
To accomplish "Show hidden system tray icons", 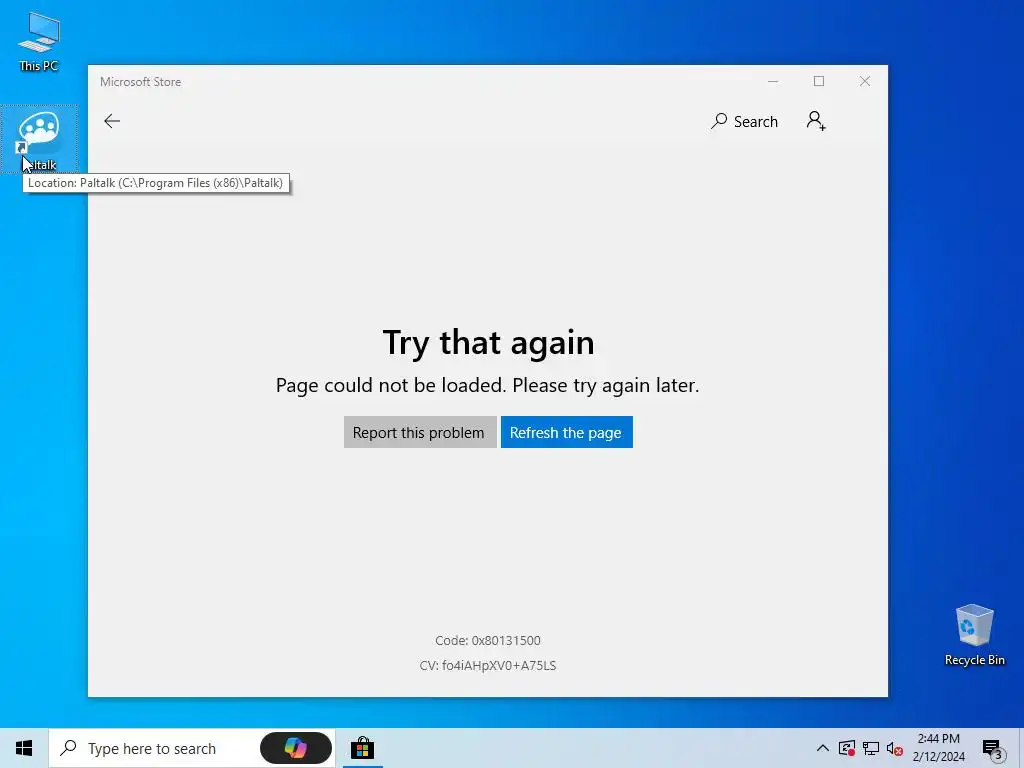I will pyautogui.click(x=823, y=748).
